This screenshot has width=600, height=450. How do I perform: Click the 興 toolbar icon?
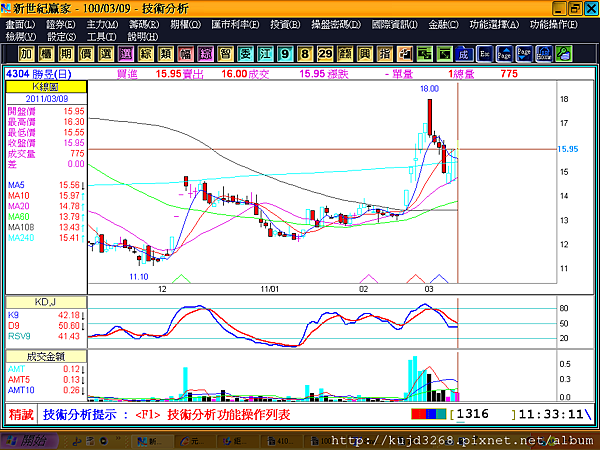tap(365, 54)
